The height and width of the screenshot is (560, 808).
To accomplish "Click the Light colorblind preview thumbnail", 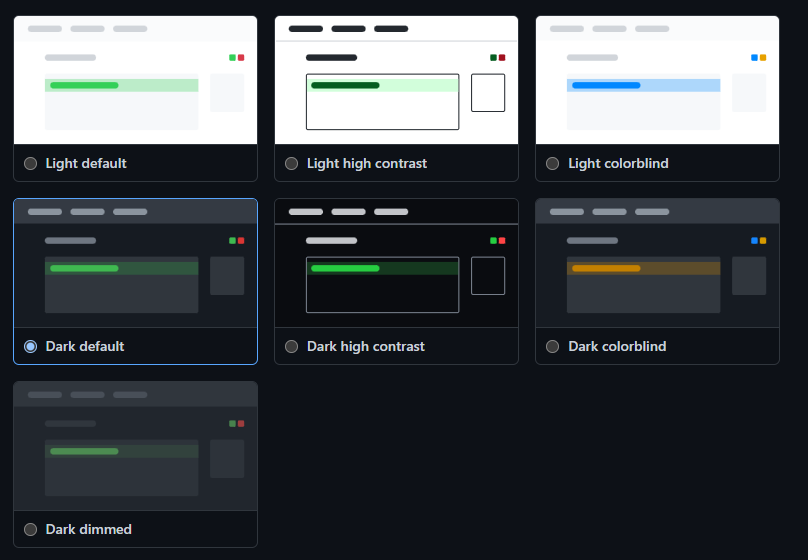I will (x=658, y=80).
